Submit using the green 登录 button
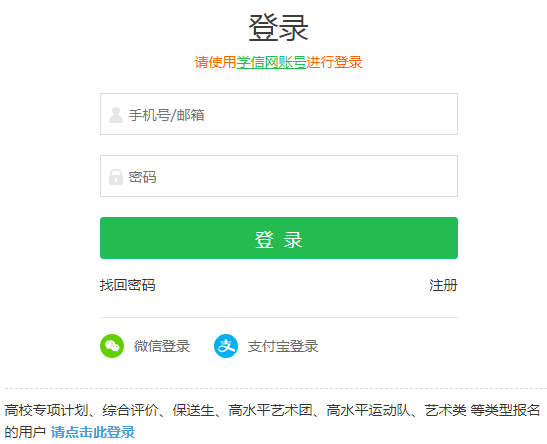The height and width of the screenshot is (444, 547). (279, 238)
